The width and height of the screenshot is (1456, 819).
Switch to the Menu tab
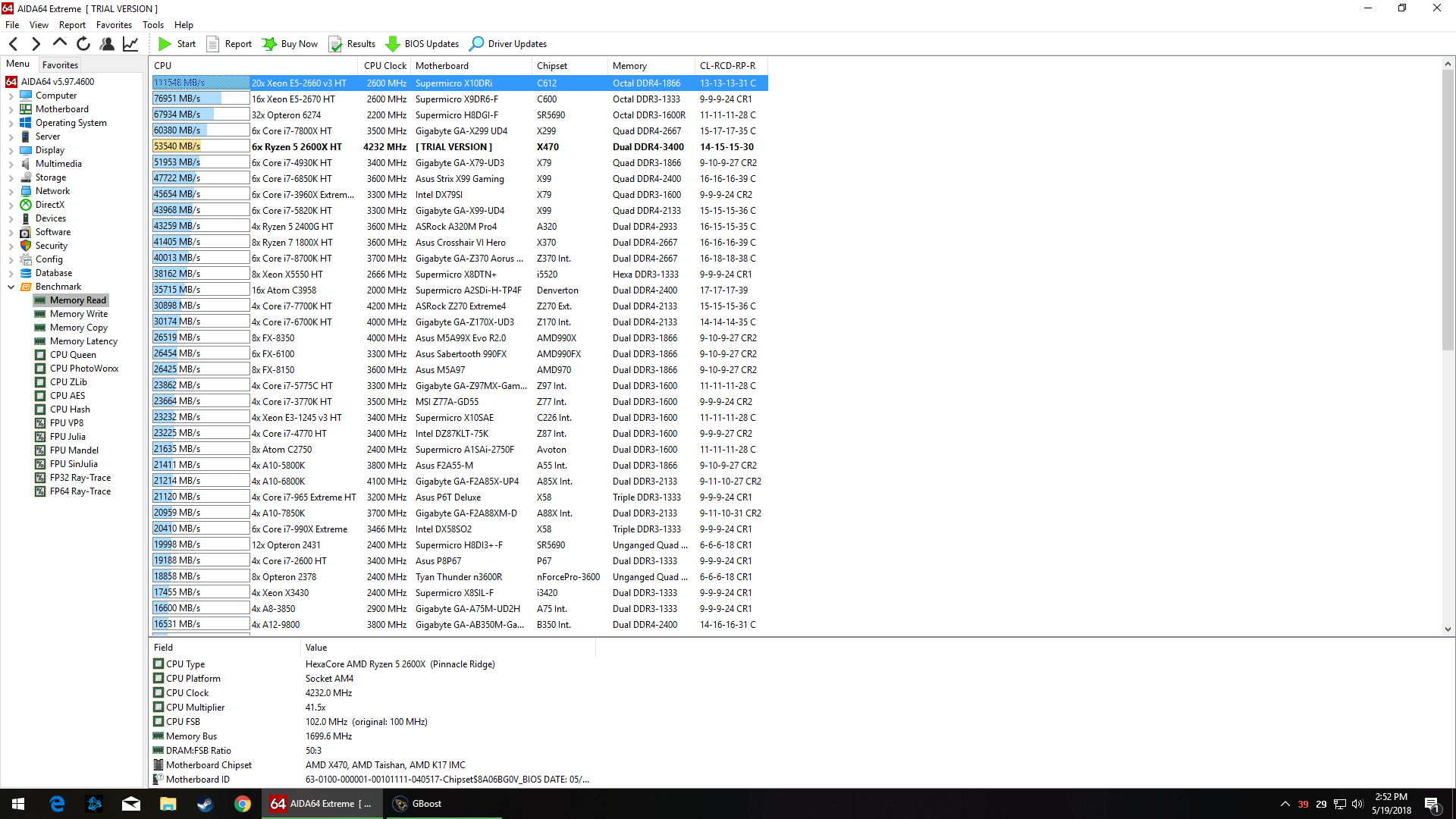pos(17,64)
